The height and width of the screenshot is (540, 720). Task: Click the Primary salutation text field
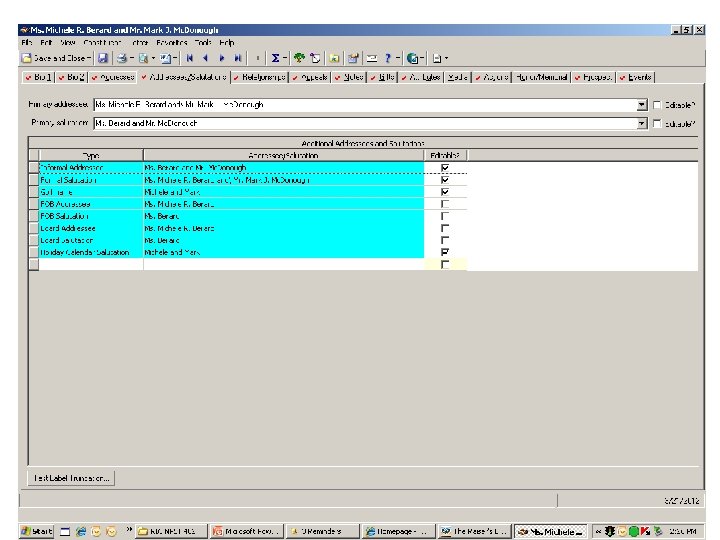coord(365,123)
